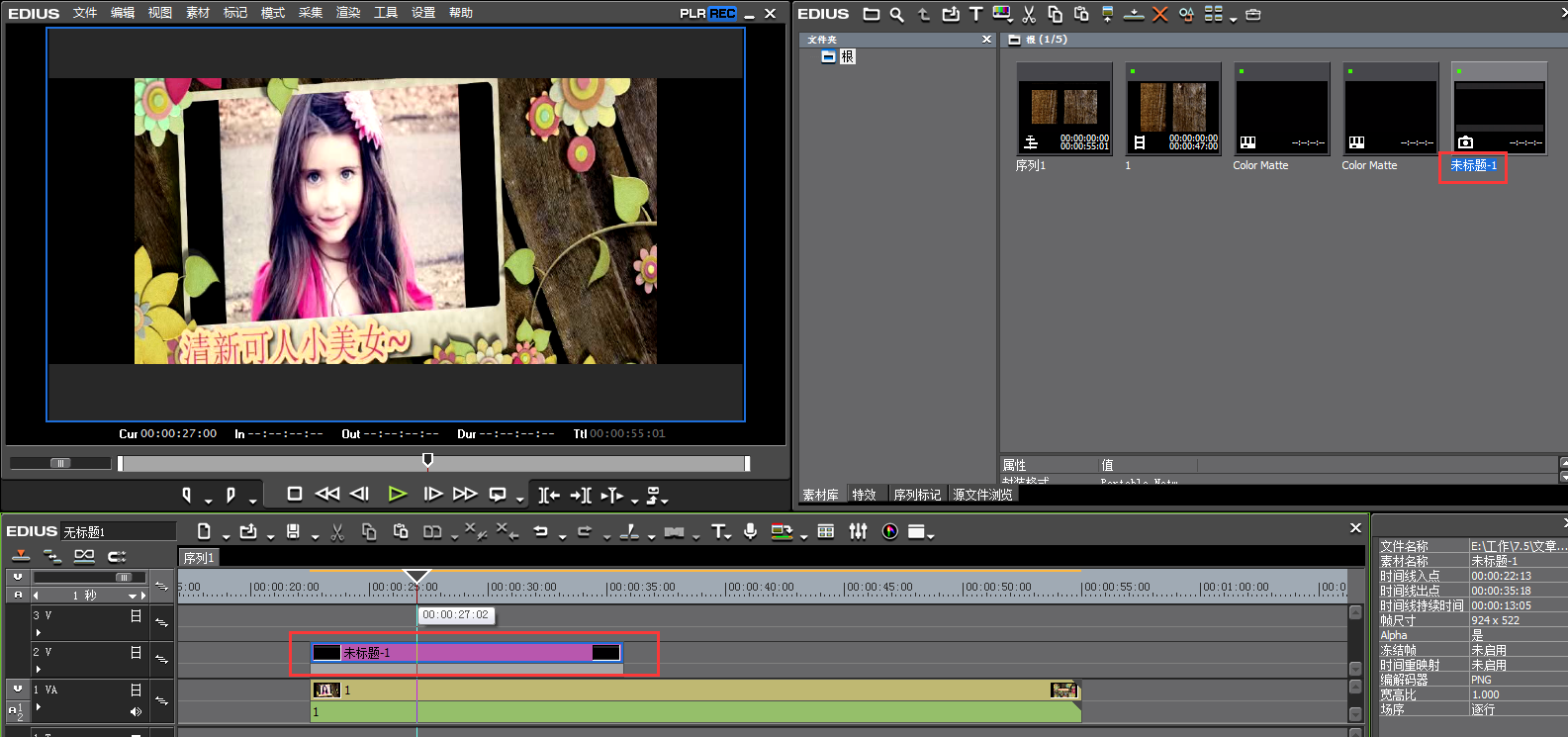
Task: Select the 未标题-1 clip thumbnail in bin
Action: coord(1499,109)
